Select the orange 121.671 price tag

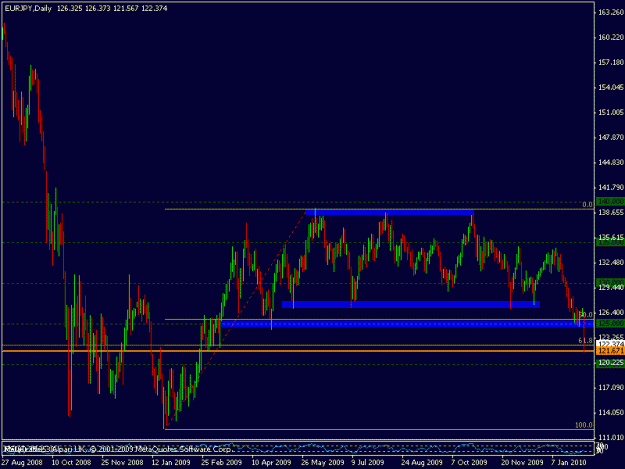[610, 351]
